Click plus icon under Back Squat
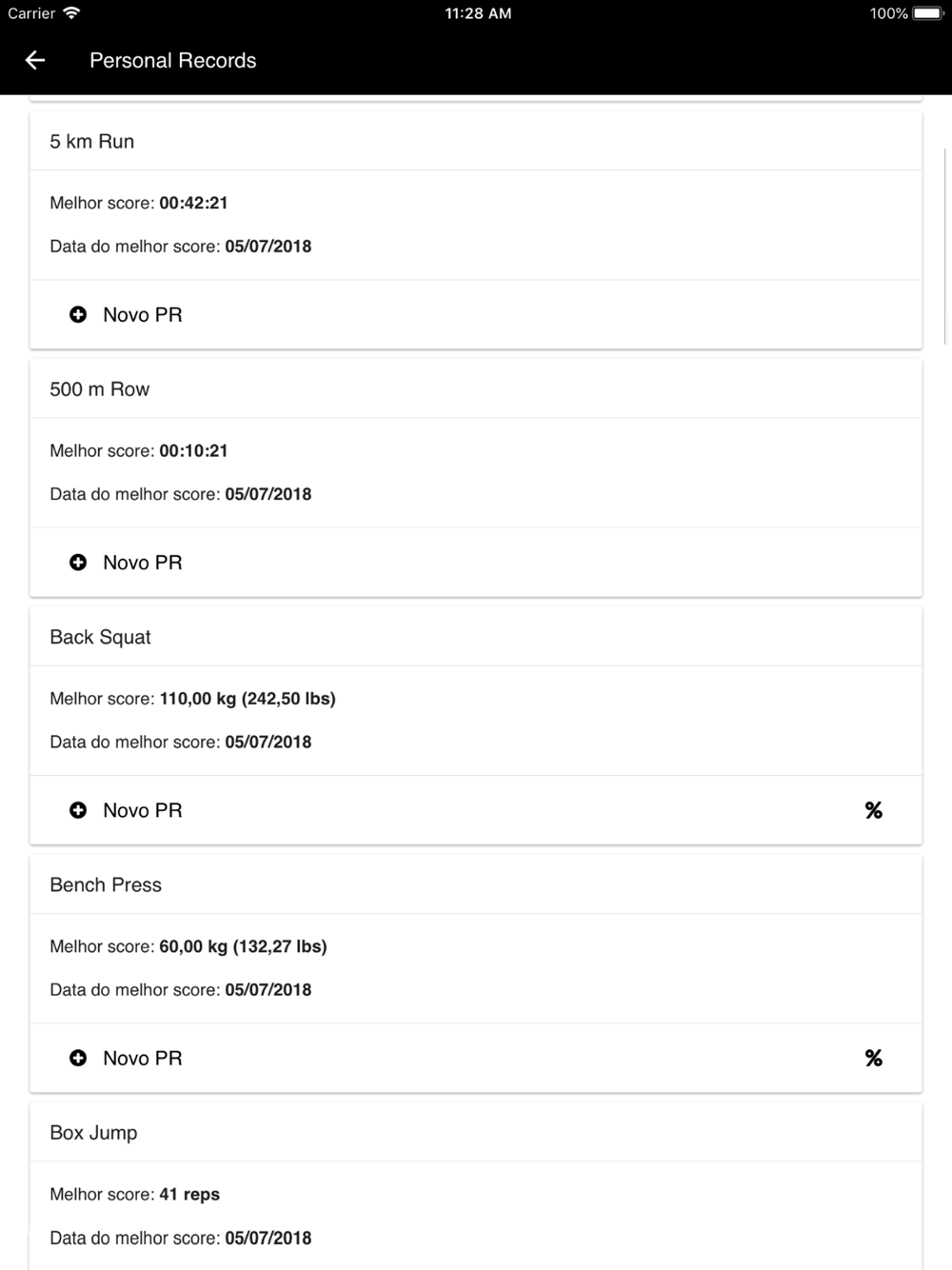 point(78,810)
